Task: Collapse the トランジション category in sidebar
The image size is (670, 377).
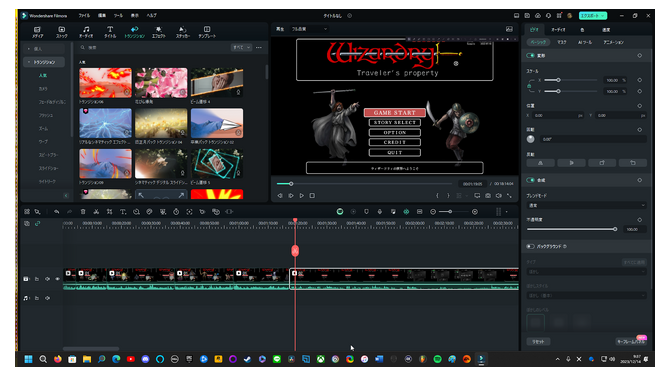Action: [28, 62]
